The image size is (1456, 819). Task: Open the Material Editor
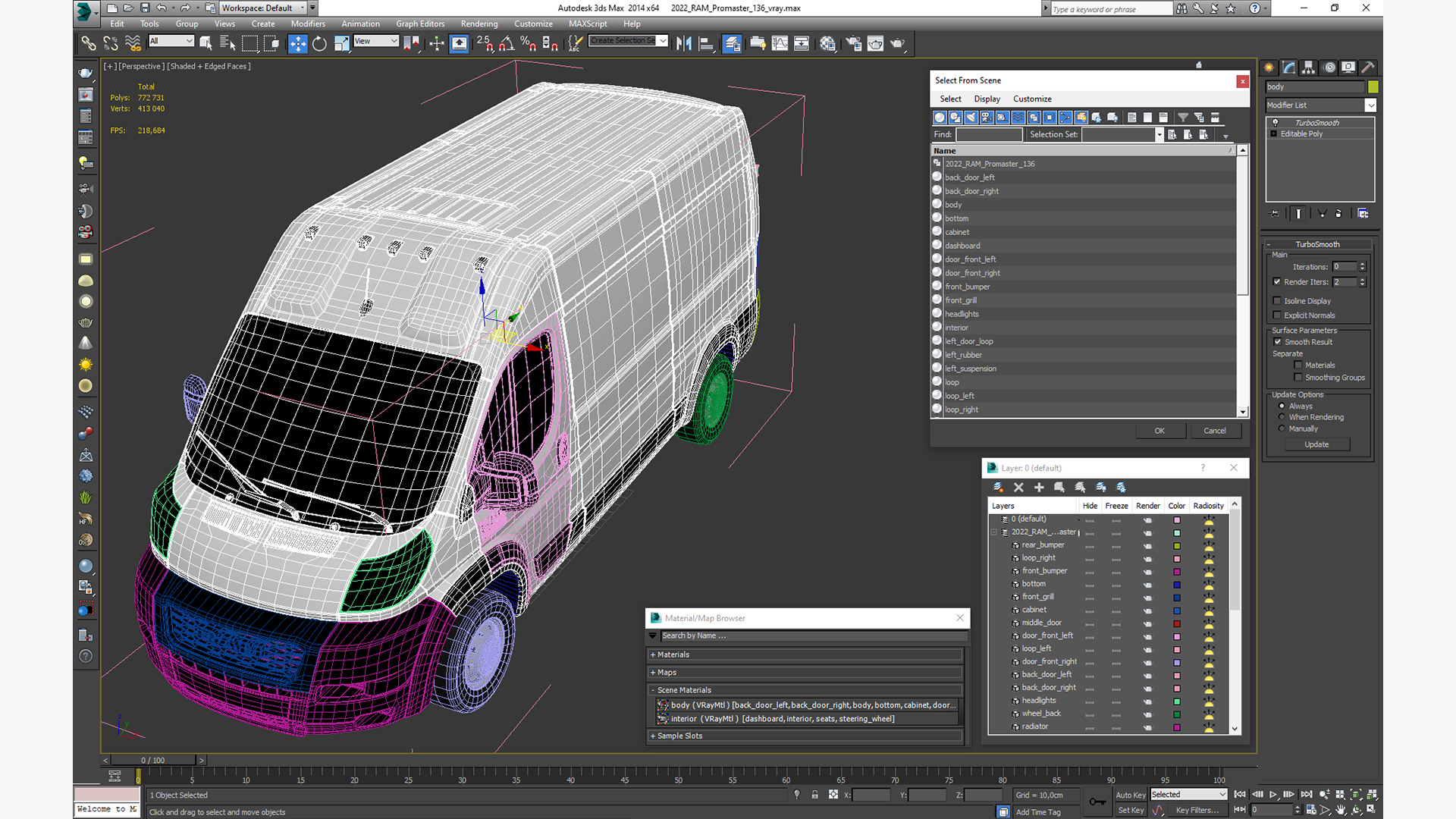click(827, 43)
